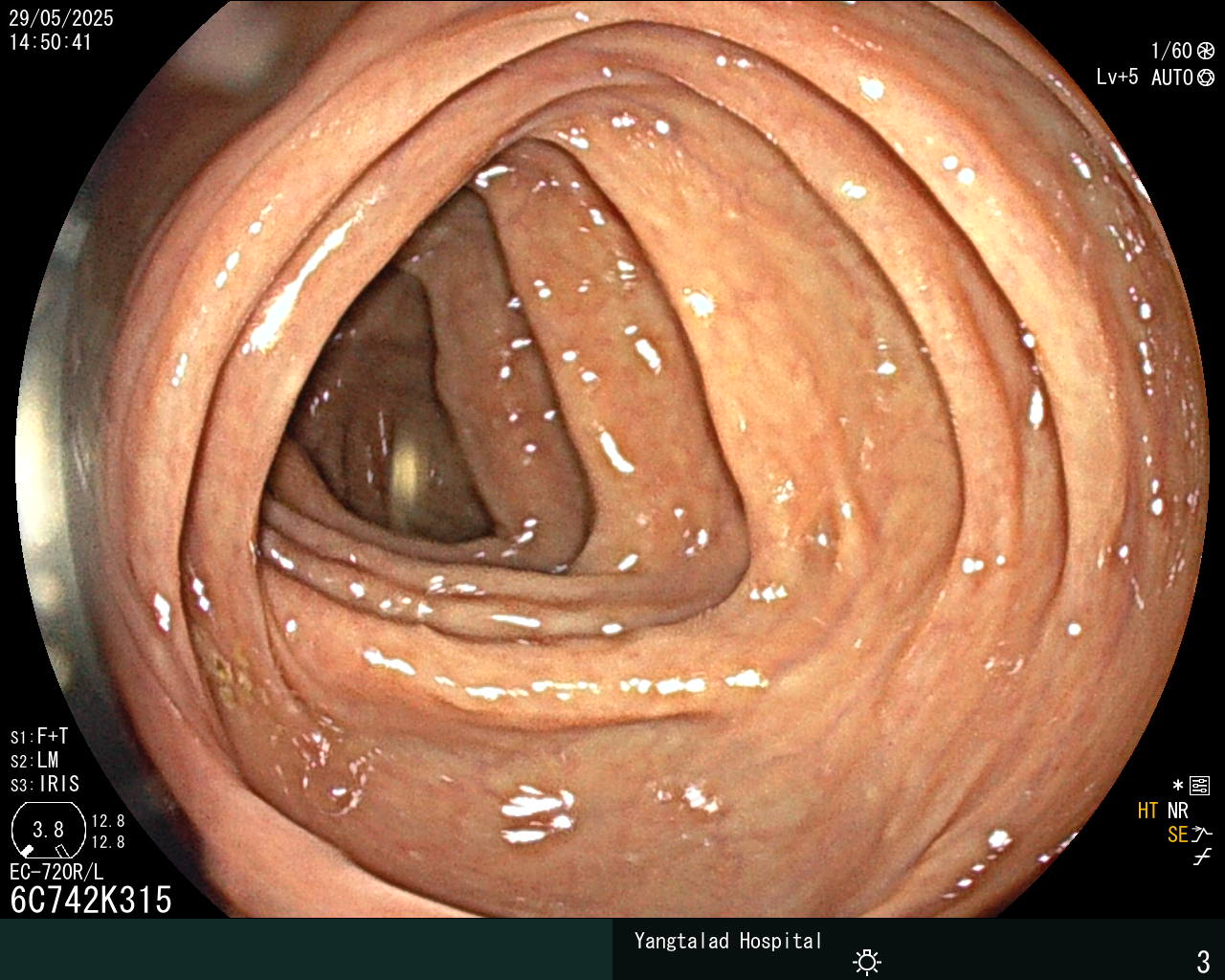Click the time stamp 14:50:41
Image resolution: width=1225 pixels, height=980 pixels.
[x=51, y=43]
